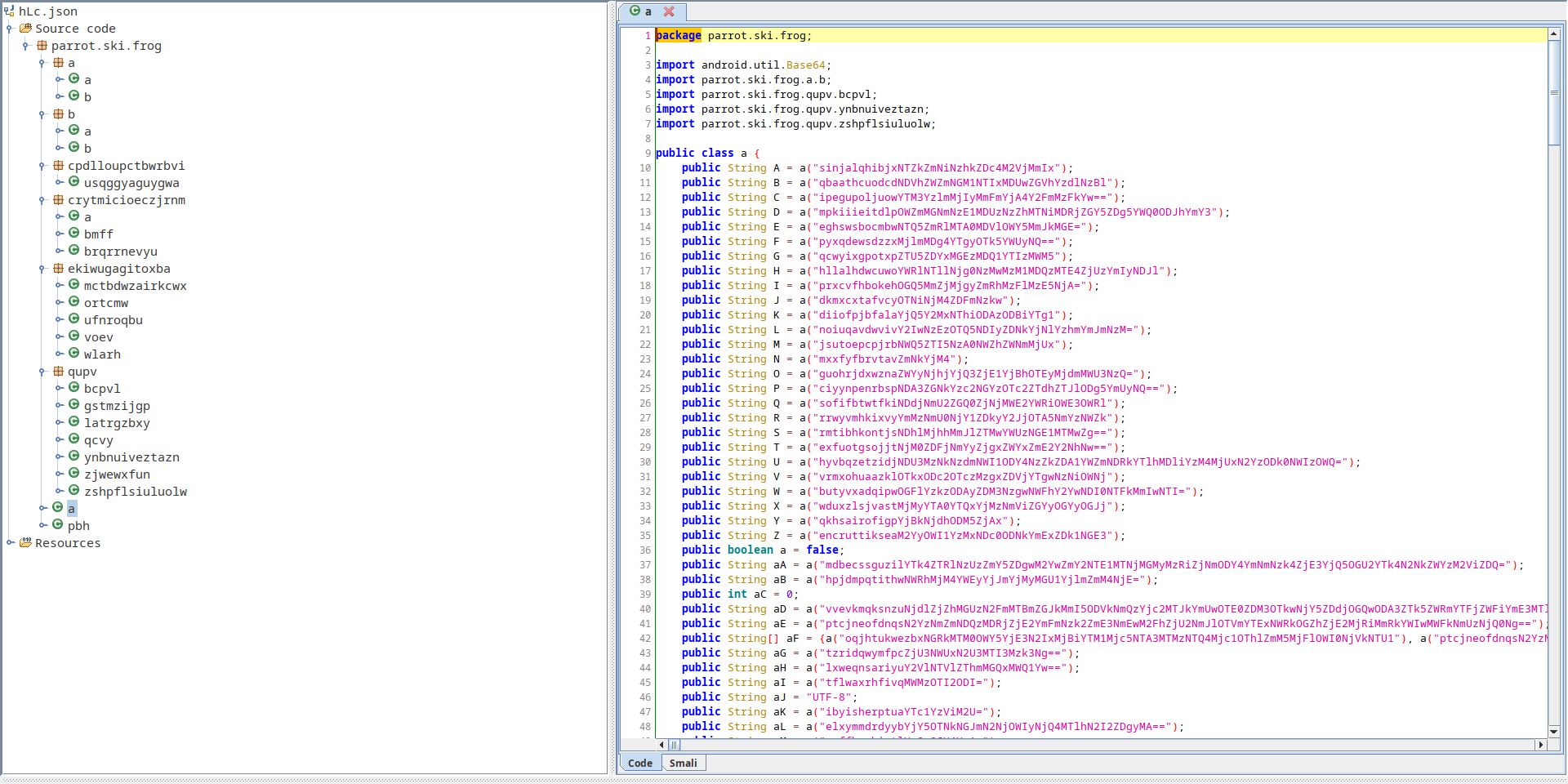Open the ynbnuiveztazn class

(x=131, y=457)
